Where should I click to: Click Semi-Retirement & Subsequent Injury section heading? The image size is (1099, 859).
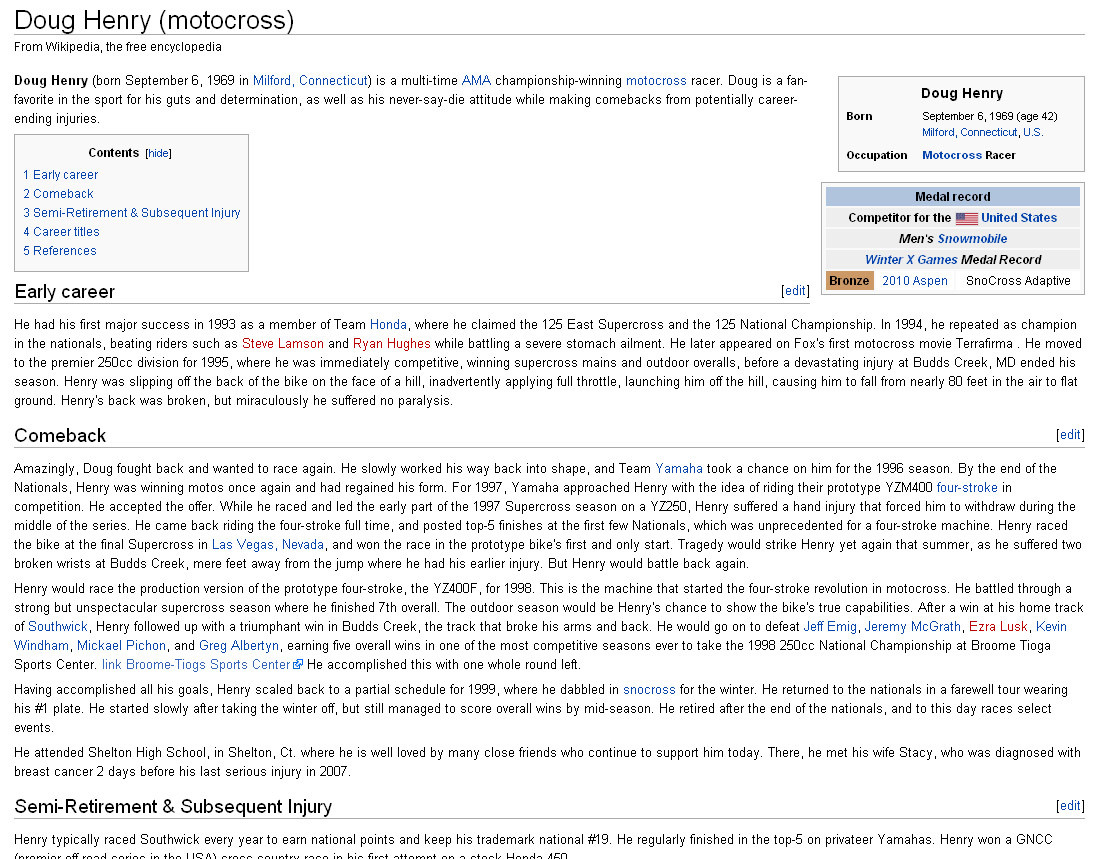coord(173,806)
